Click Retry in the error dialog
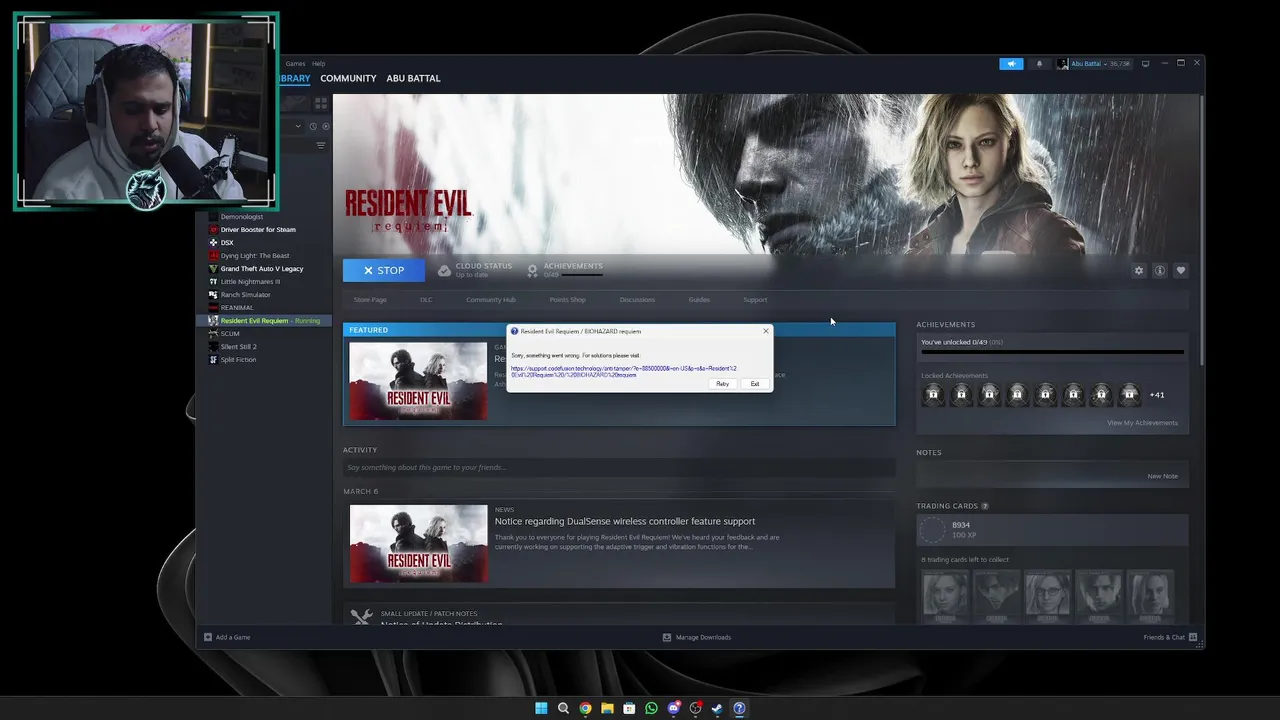Viewport: 1280px width, 720px height. pos(722,384)
